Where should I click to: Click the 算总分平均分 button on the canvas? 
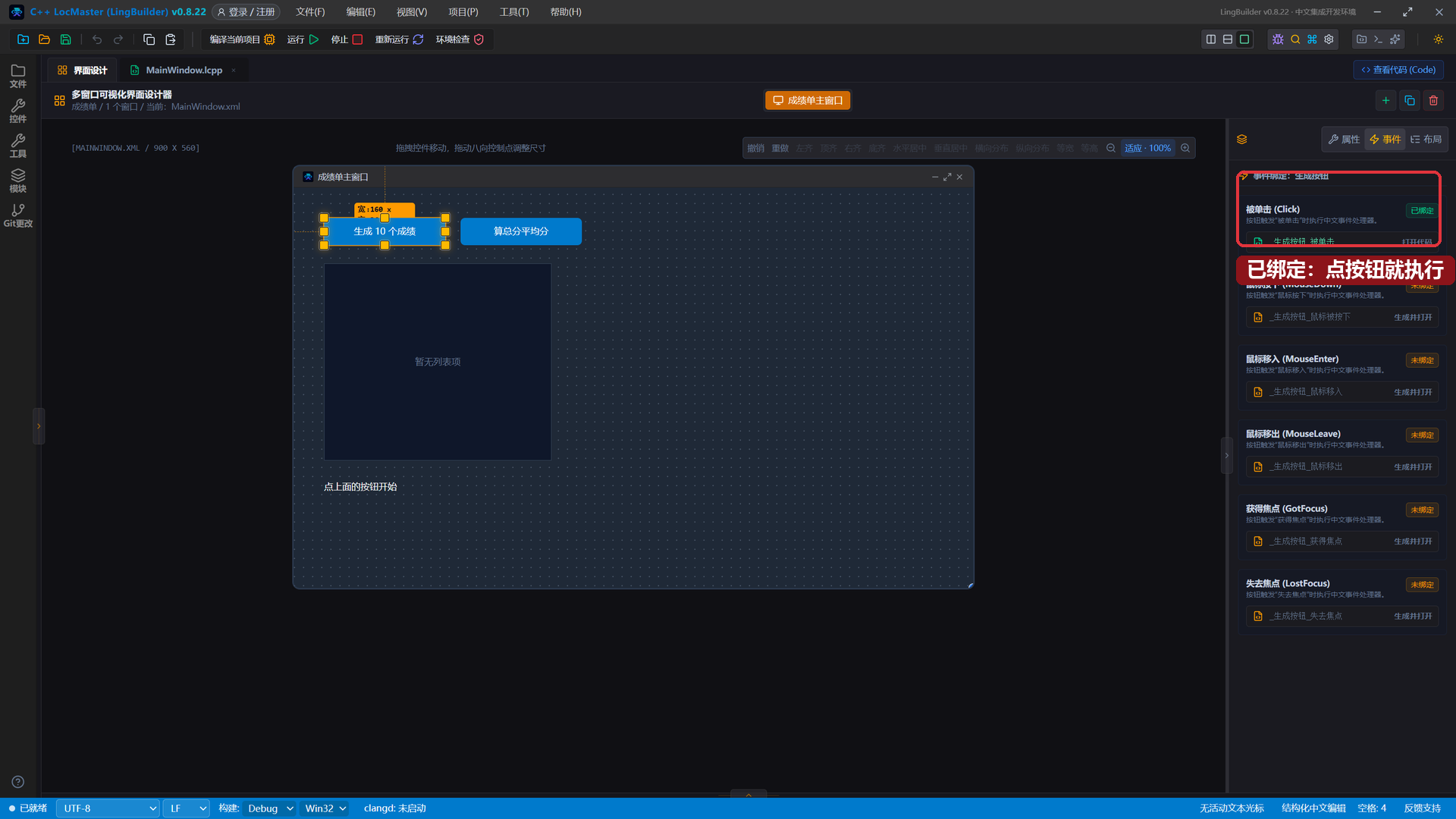coord(521,231)
